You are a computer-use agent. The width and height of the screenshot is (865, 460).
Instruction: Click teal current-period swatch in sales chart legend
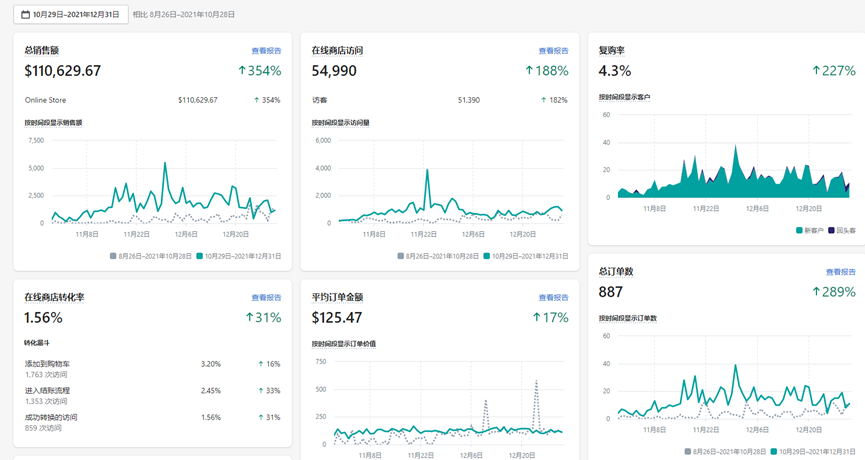tap(200, 256)
